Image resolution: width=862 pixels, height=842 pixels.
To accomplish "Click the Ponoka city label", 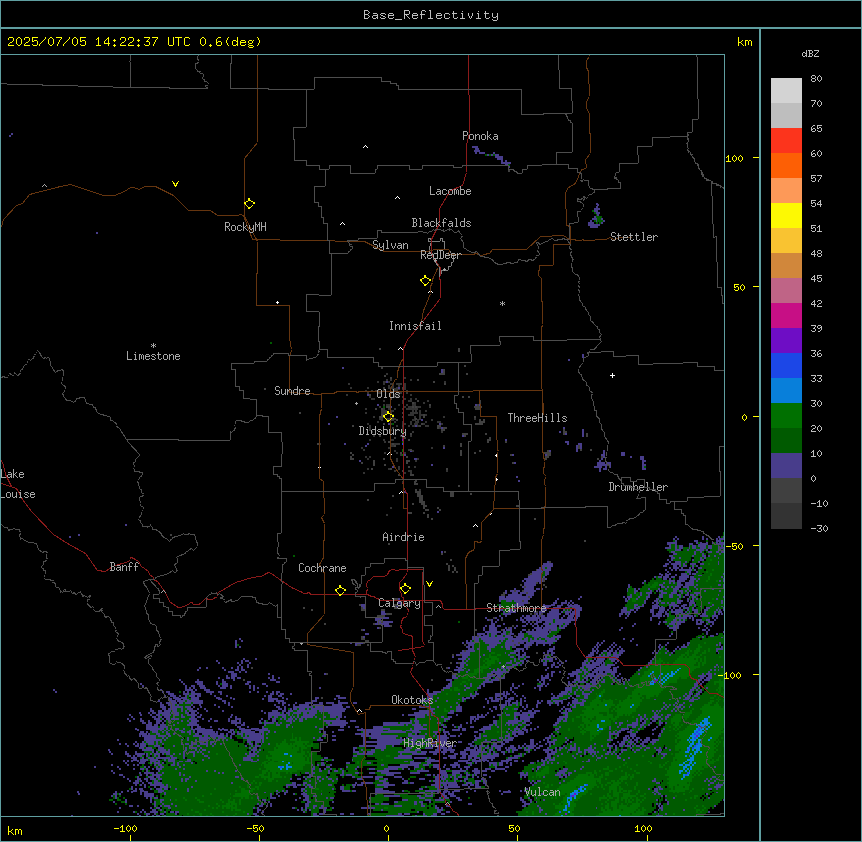I will pyautogui.click(x=480, y=136).
